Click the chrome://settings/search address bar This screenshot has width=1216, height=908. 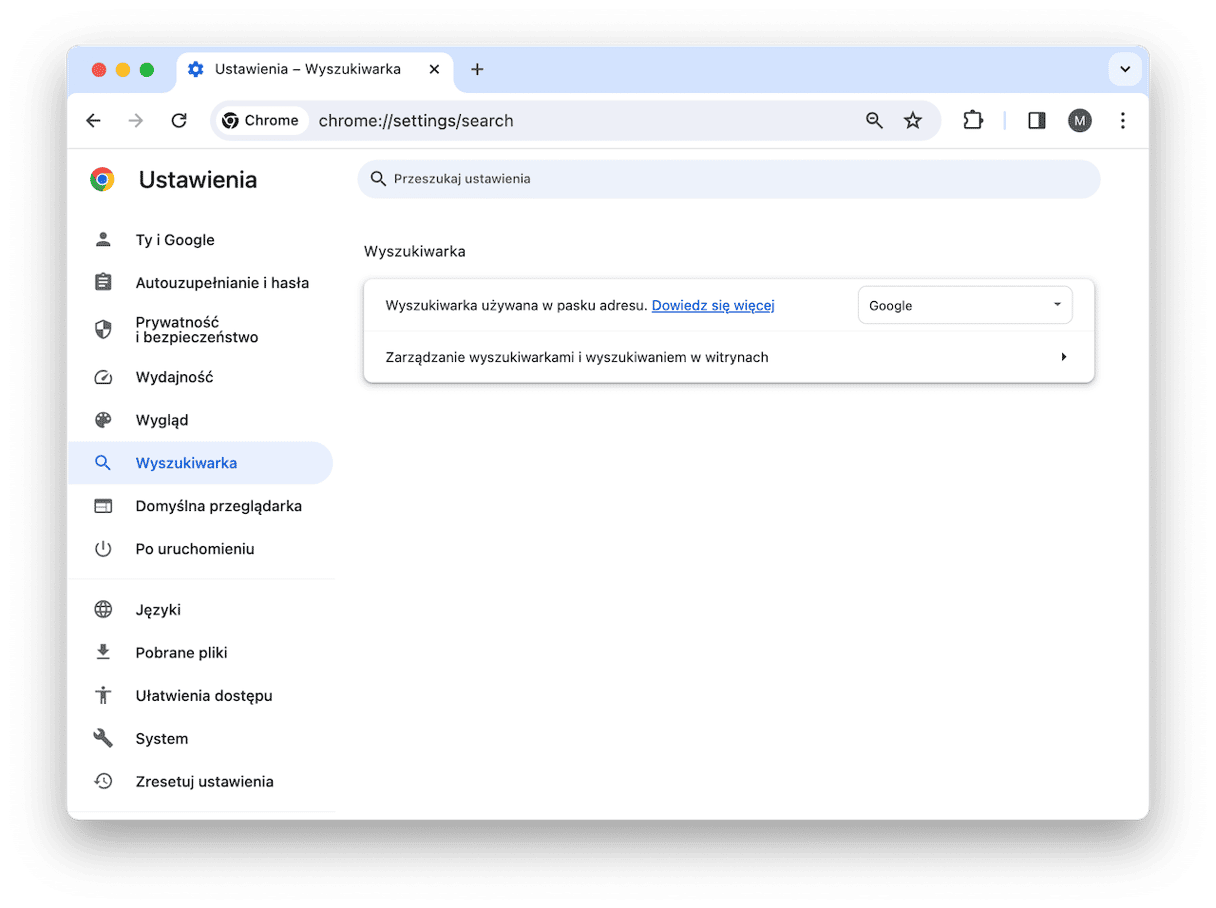(x=580, y=121)
